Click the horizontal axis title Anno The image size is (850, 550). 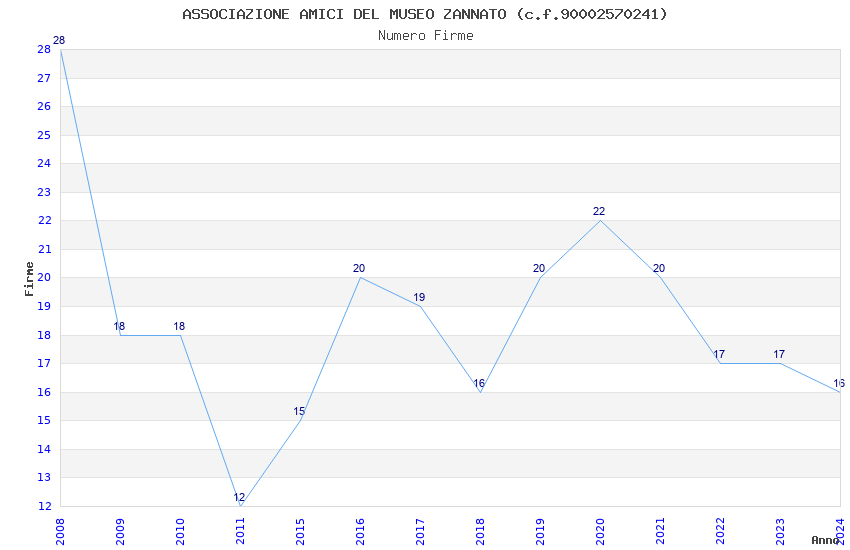coord(825,540)
